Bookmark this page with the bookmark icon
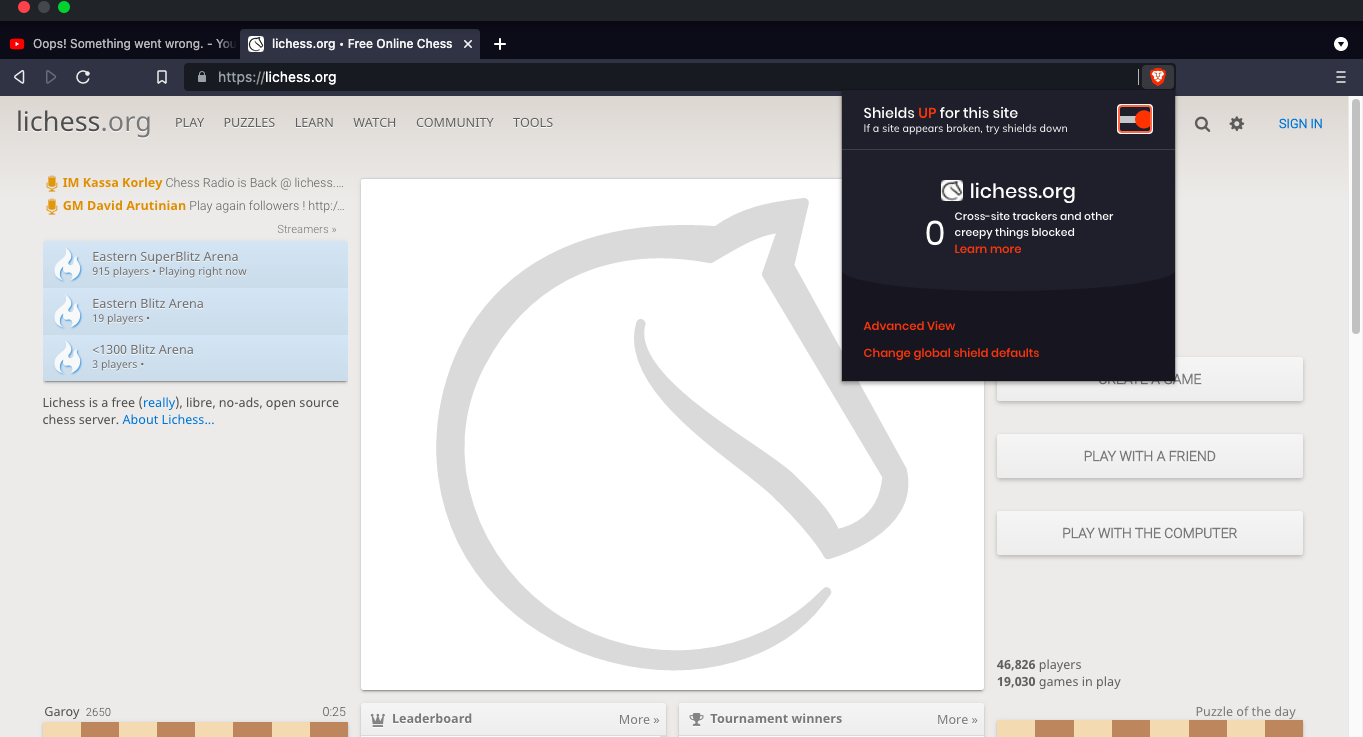The width and height of the screenshot is (1363, 737). point(162,77)
